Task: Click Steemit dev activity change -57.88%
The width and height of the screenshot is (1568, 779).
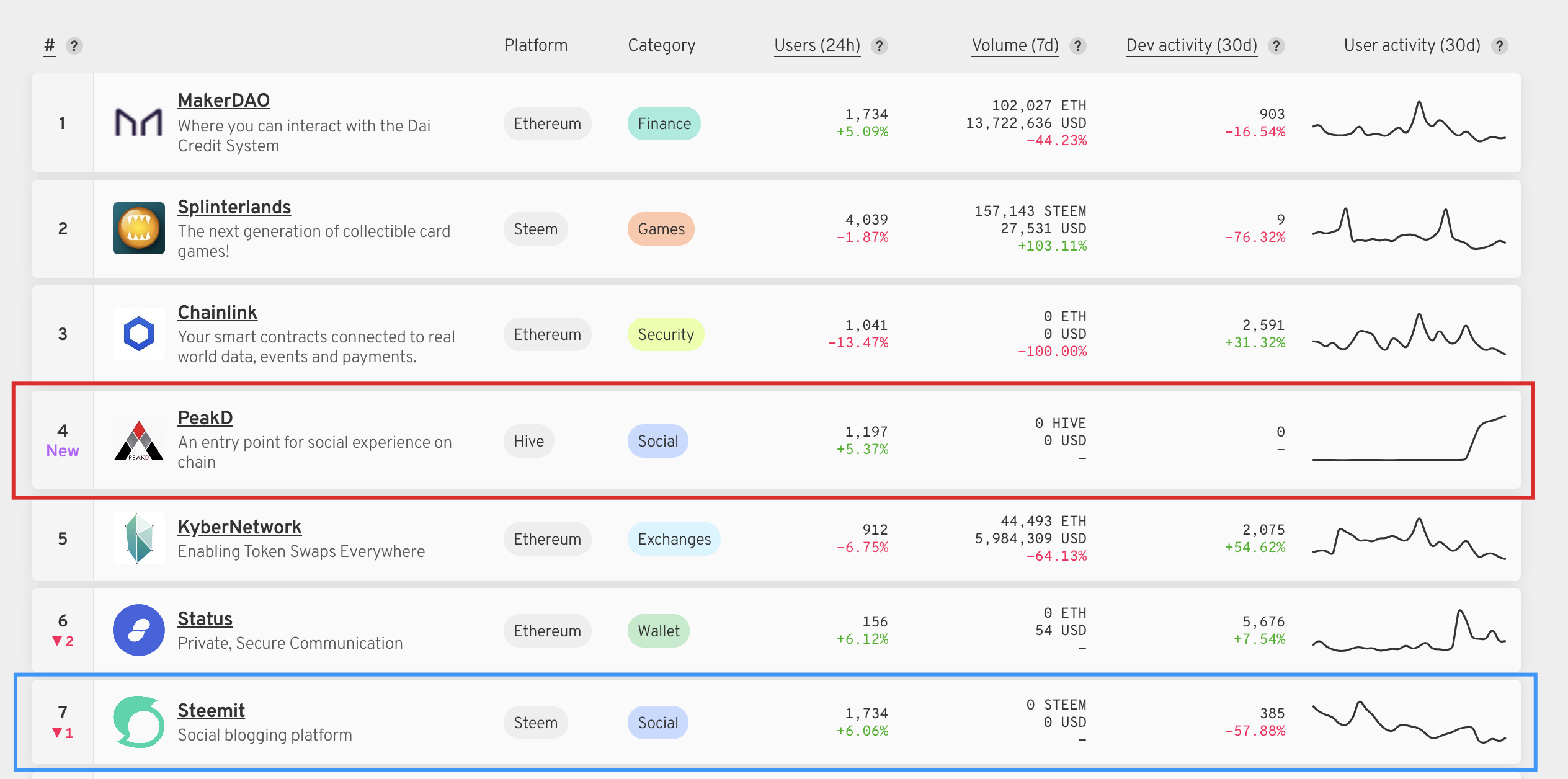Action: pyautogui.click(x=1255, y=731)
